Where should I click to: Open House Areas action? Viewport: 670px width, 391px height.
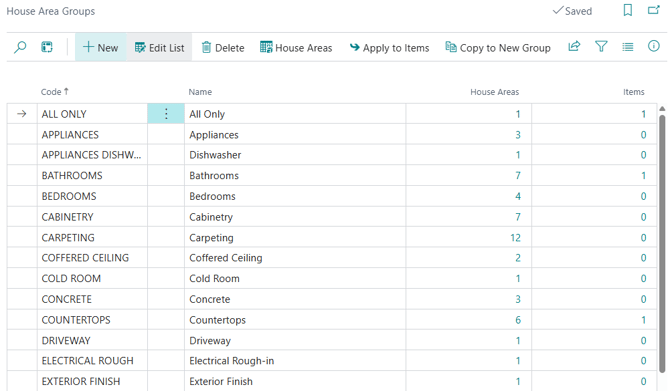pyautogui.click(x=296, y=47)
